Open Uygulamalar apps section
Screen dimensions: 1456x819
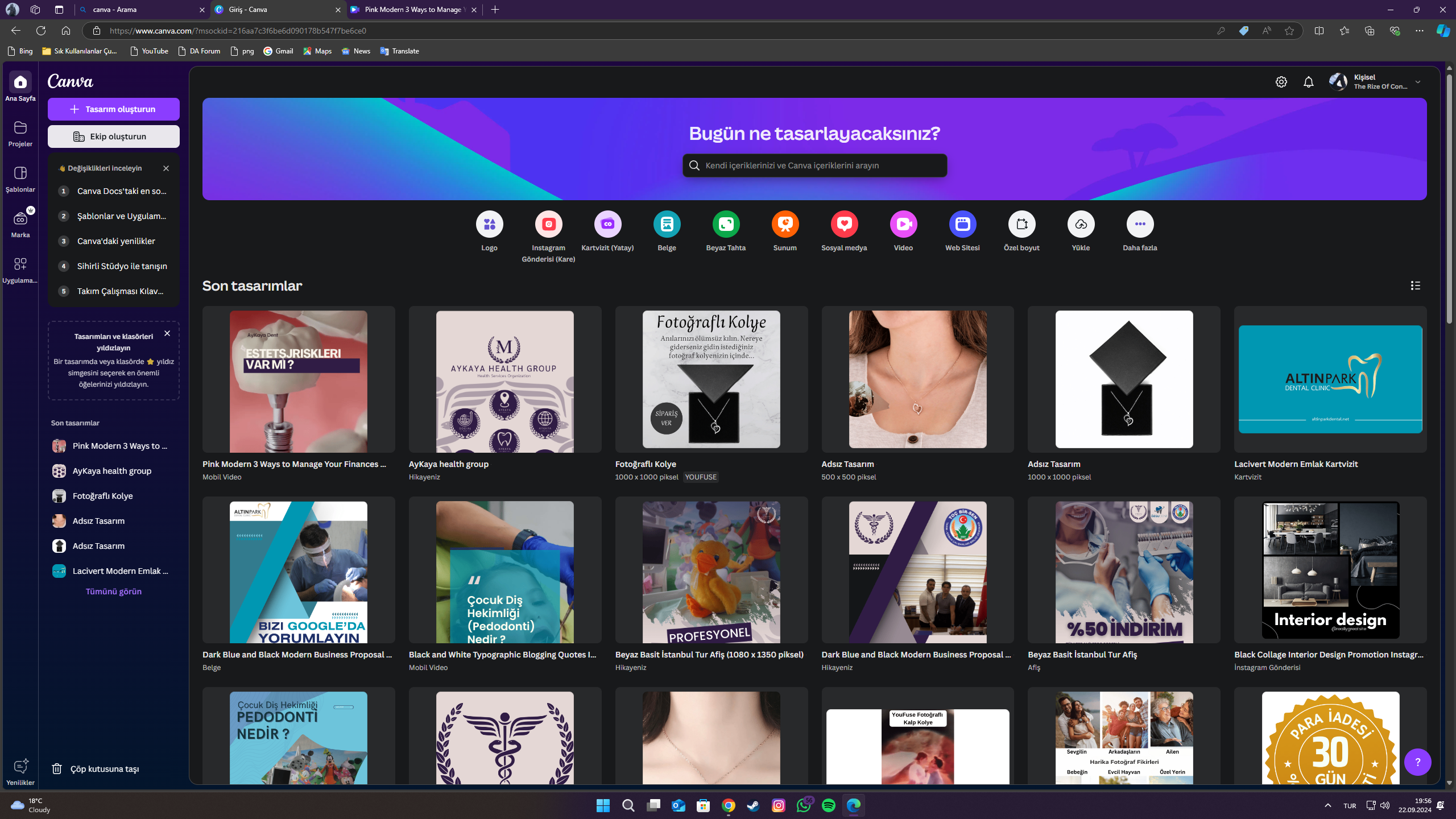coord(20,270)
